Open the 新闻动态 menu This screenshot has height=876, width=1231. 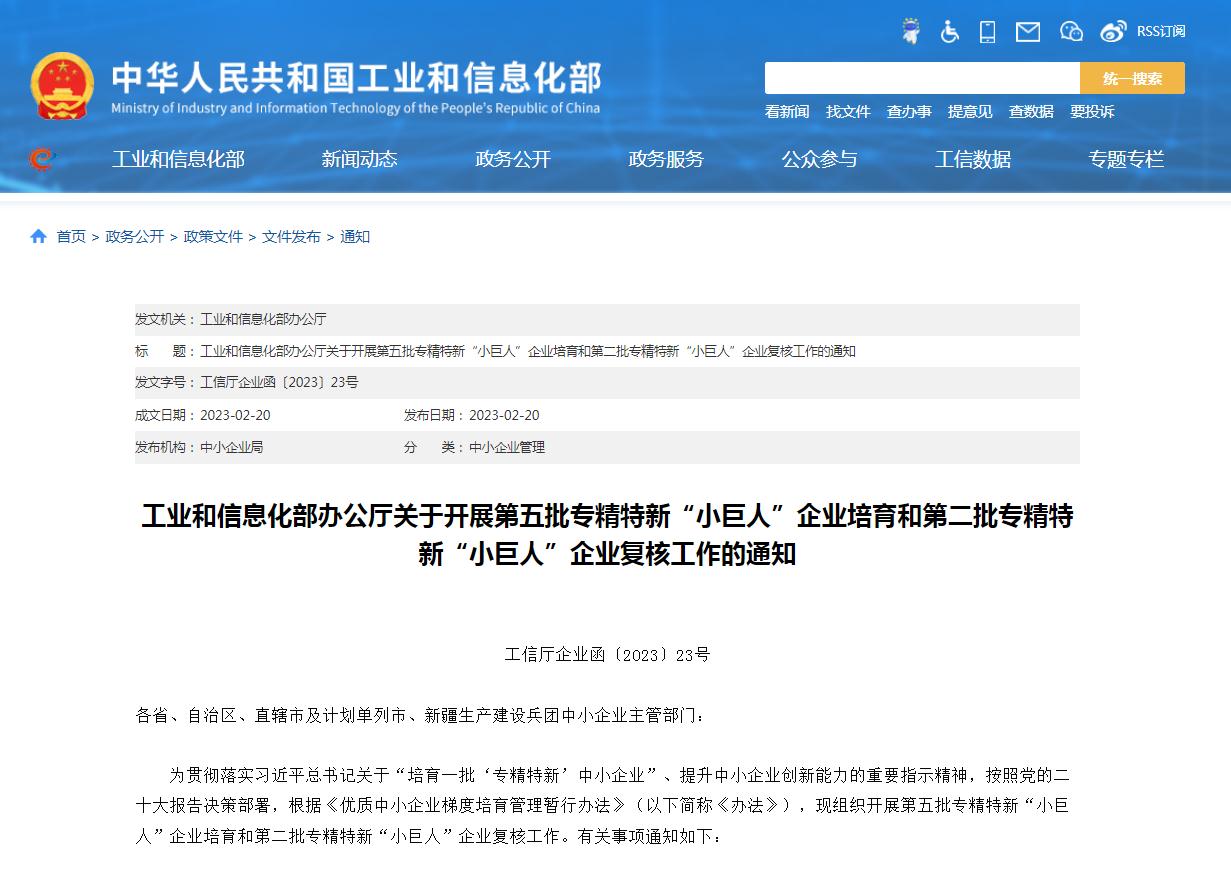pyautogui.click(x=359, y=159)
